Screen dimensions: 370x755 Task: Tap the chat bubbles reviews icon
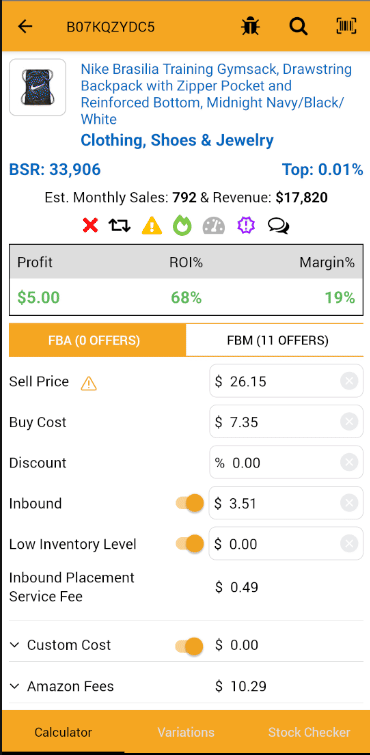click(x=278, y=225)
